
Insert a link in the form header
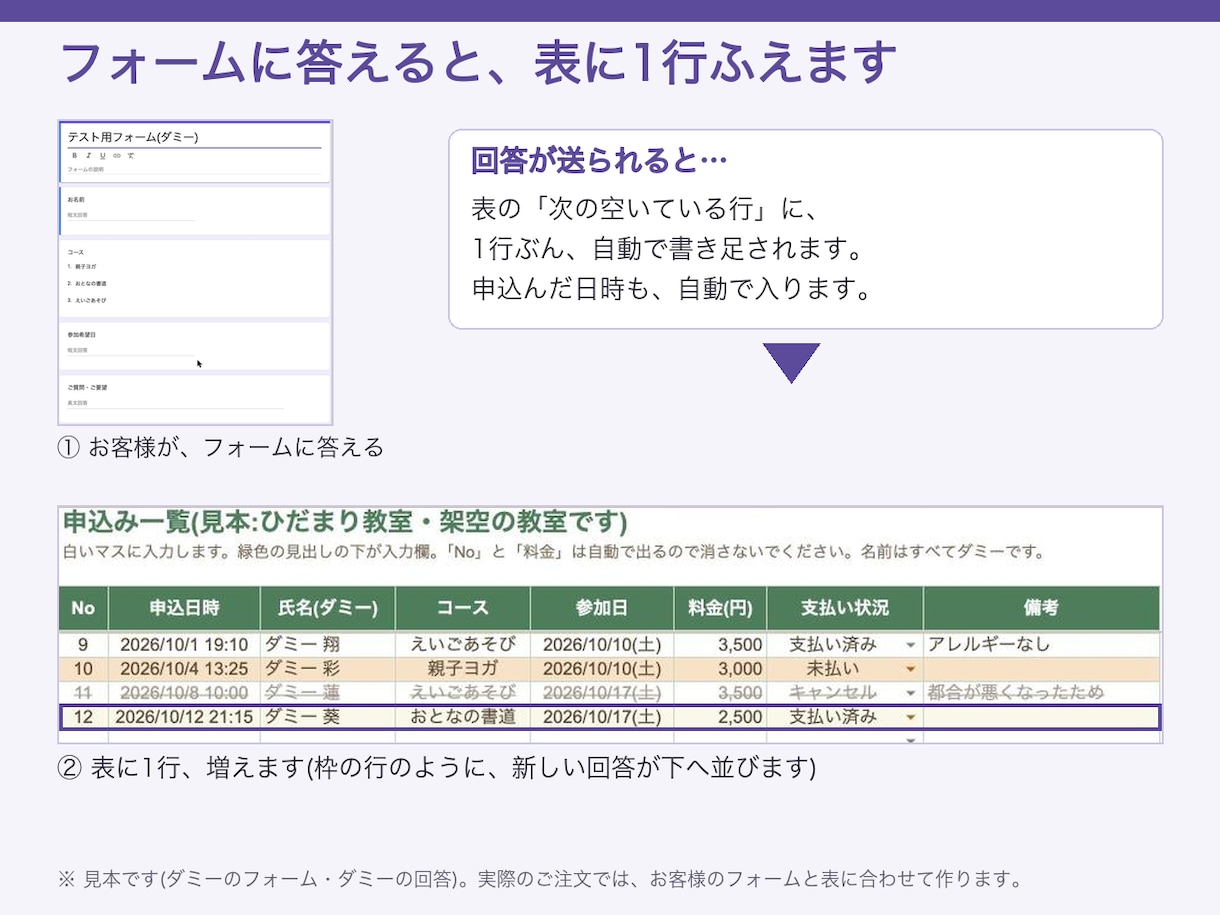click(117, 156)
